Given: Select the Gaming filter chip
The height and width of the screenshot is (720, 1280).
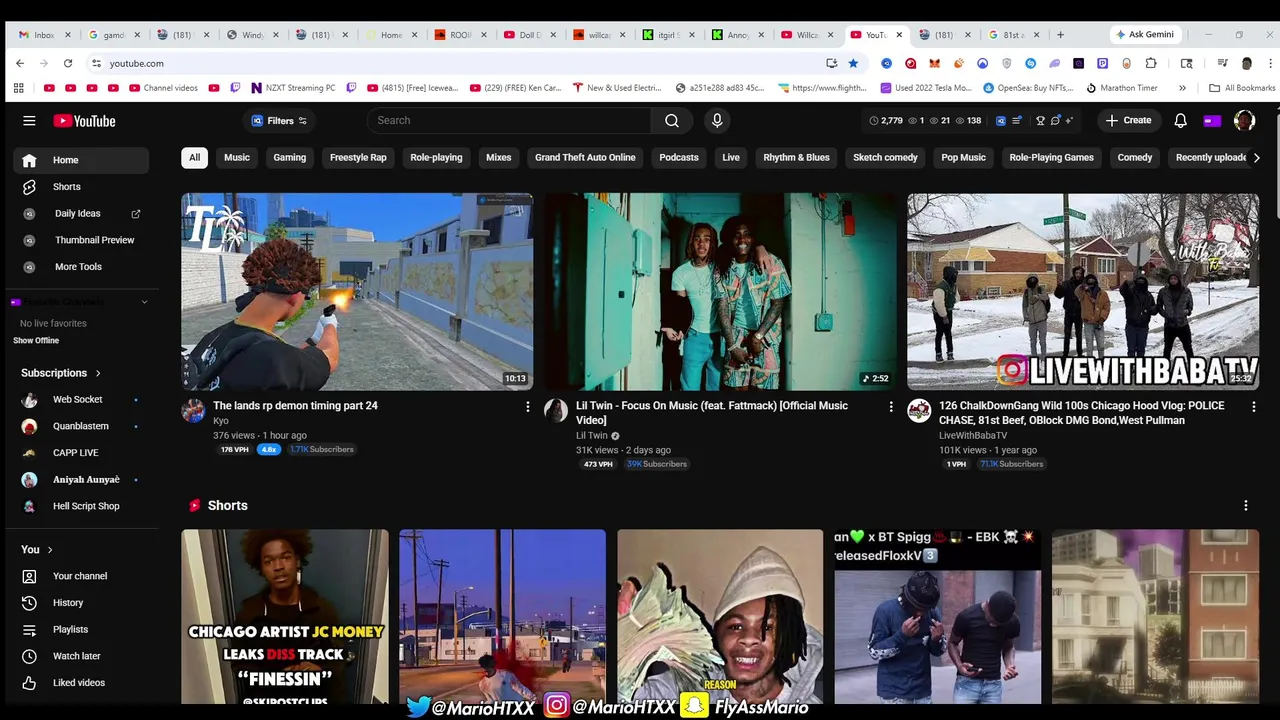Looking at the screenshot, I should [x=290, y=157].
